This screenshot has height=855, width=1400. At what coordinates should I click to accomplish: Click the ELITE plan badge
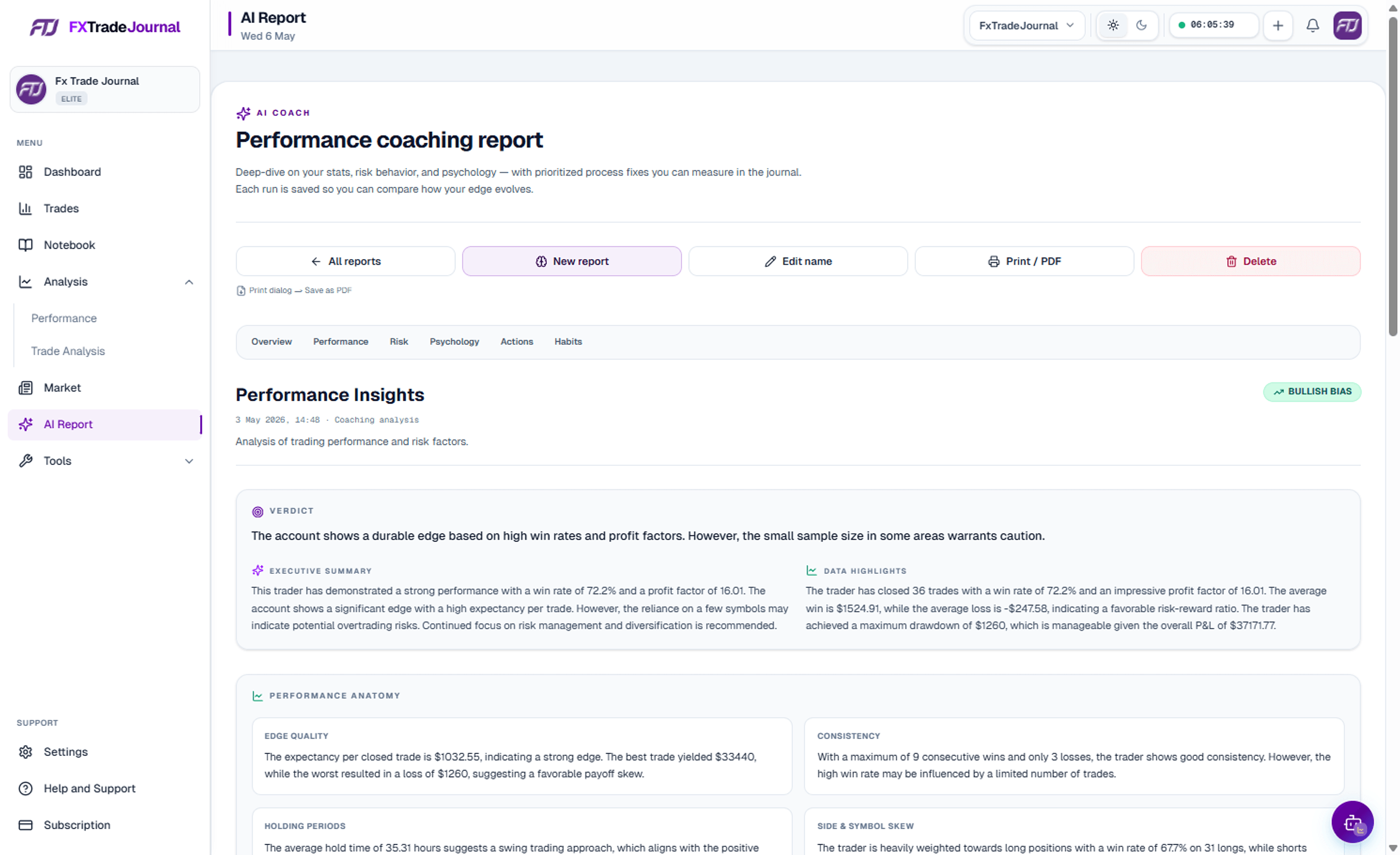point(71,99)
